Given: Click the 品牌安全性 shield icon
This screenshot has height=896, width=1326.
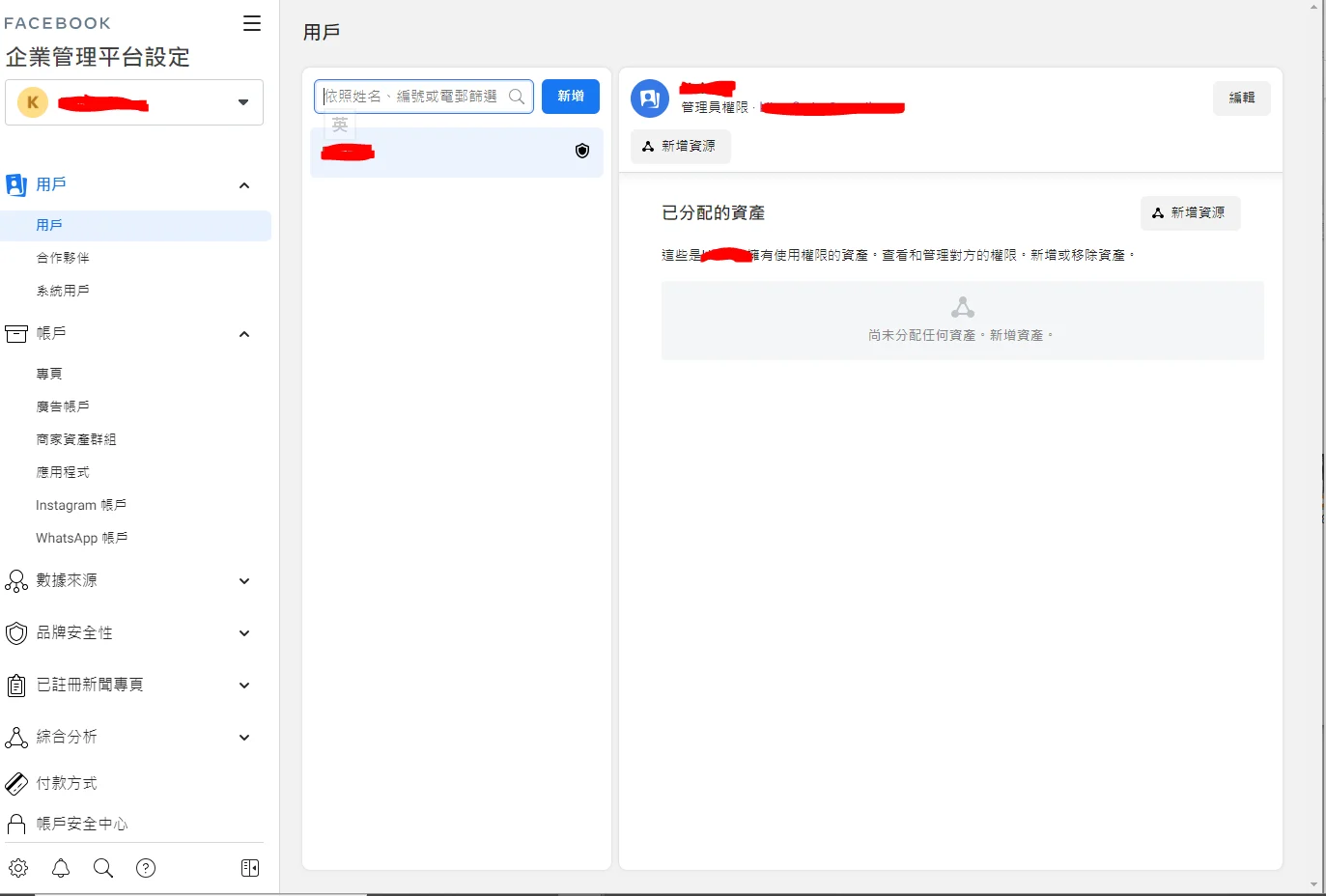Looking at the screenshot, I should pos(16,632).
